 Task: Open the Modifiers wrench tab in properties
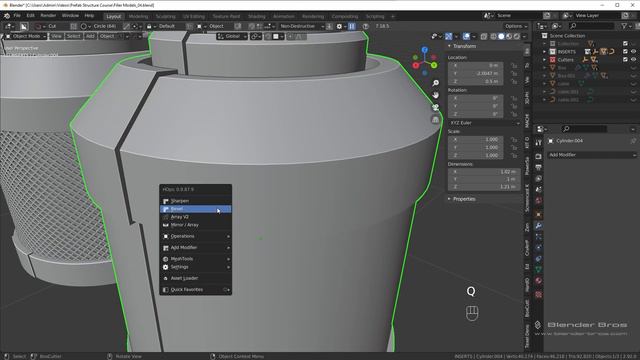click(538, 226)
